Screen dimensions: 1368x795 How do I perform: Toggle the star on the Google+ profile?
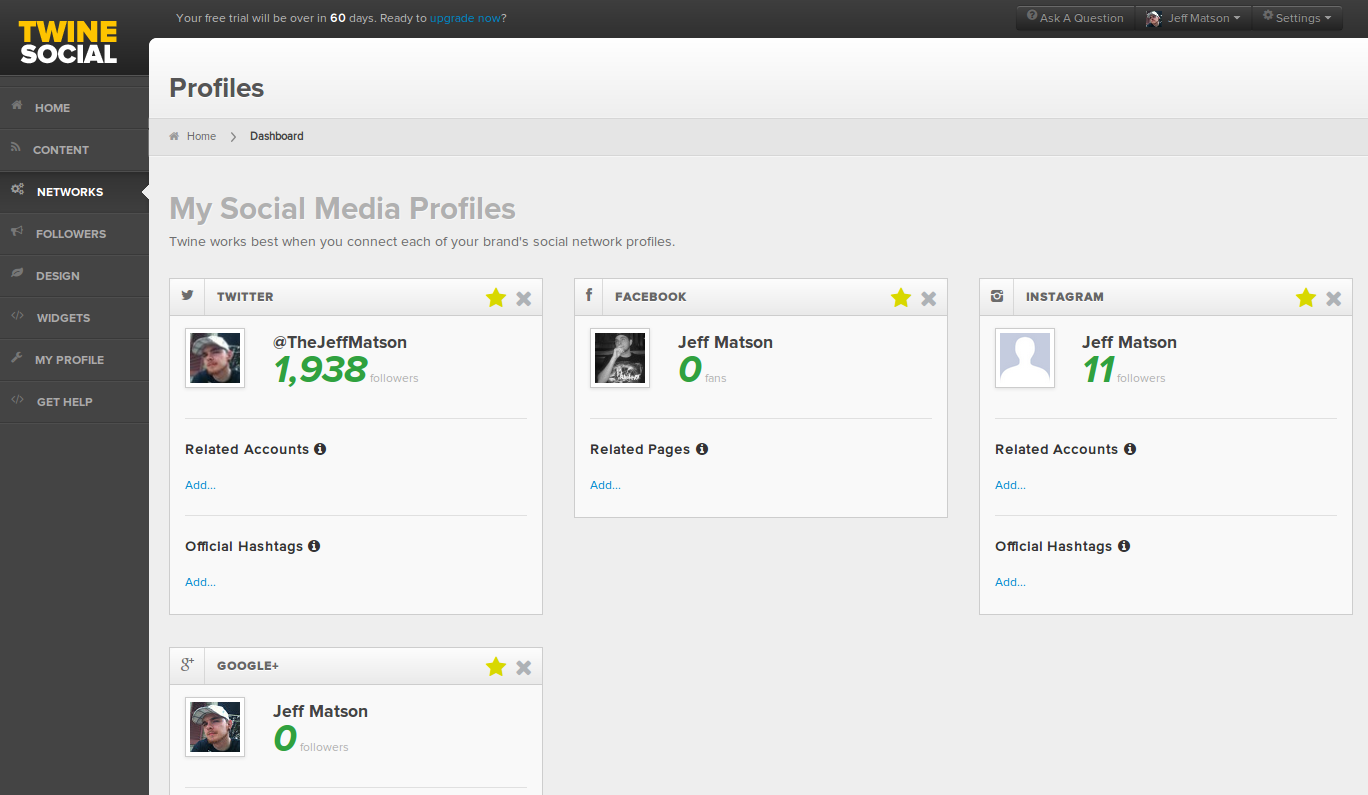[496, 666]
